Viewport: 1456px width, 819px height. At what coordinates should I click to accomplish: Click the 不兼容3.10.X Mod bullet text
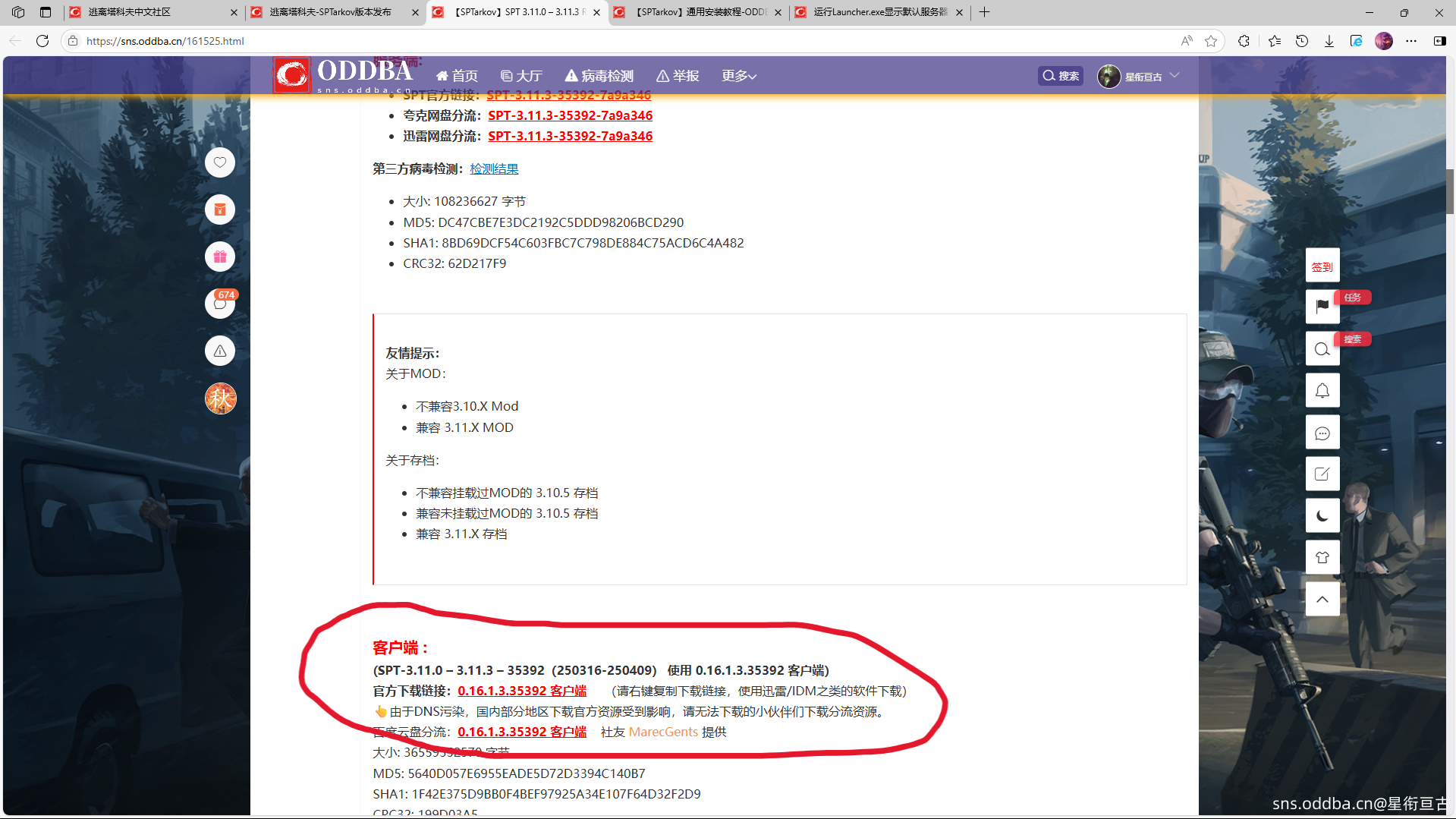click(467, 406)
